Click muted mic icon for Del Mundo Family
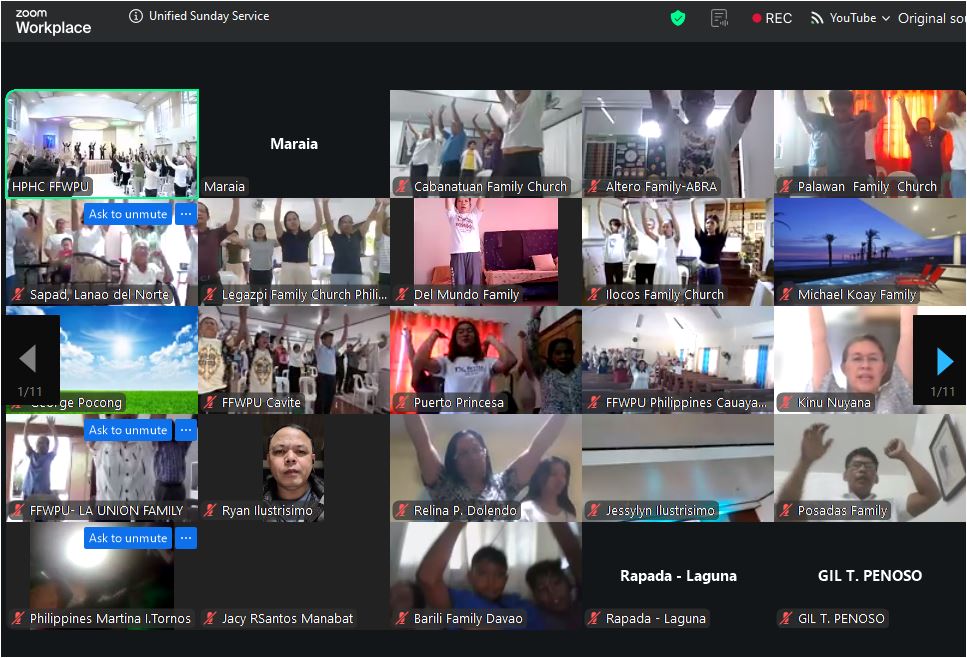 tap(401, 295)
